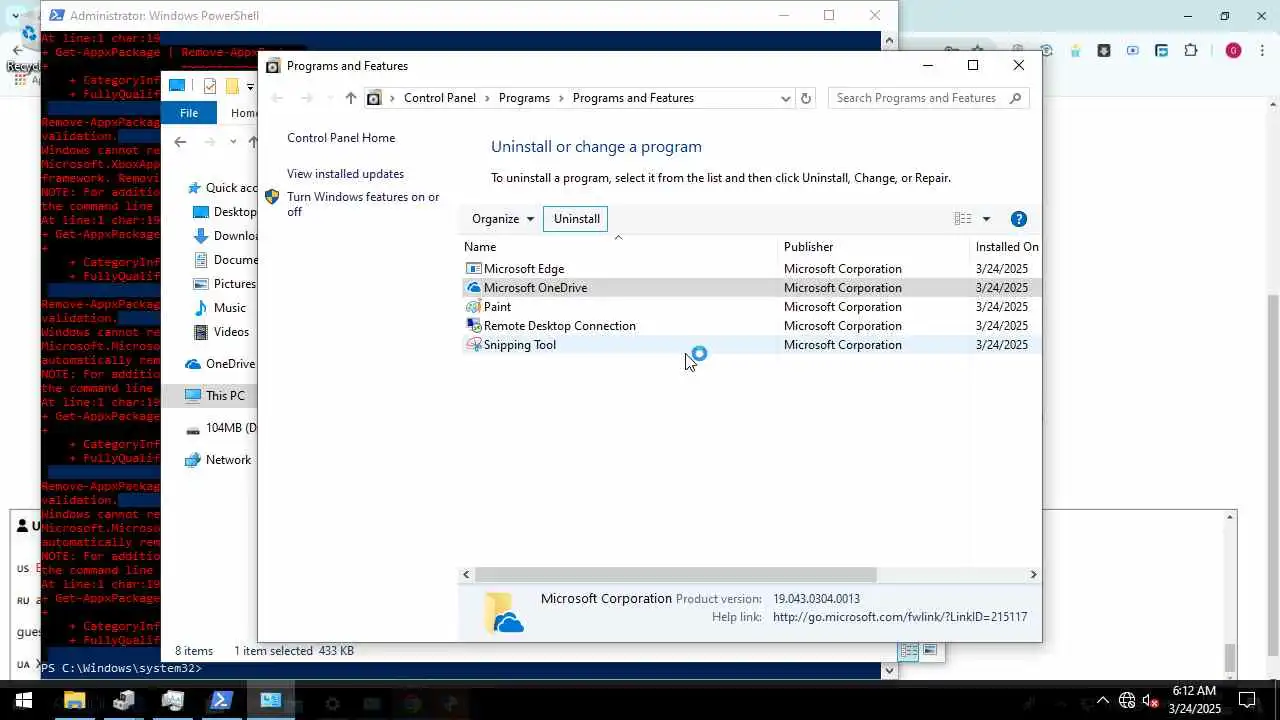Uninstall the selected program
Viewport: 1280px width, 720px height.
click(577, 219)
